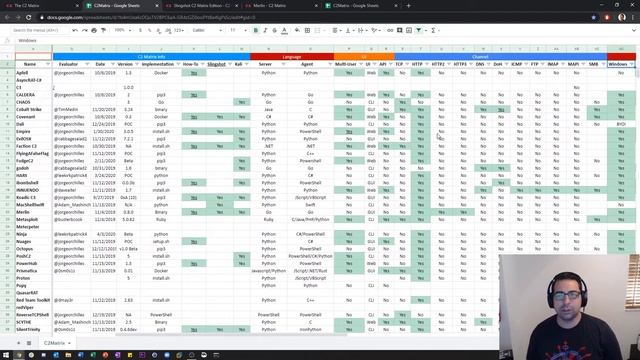The image size is (640, 360).
Task: Click the Redo icon in Sheets toolbar
Action: coord(84,30)
